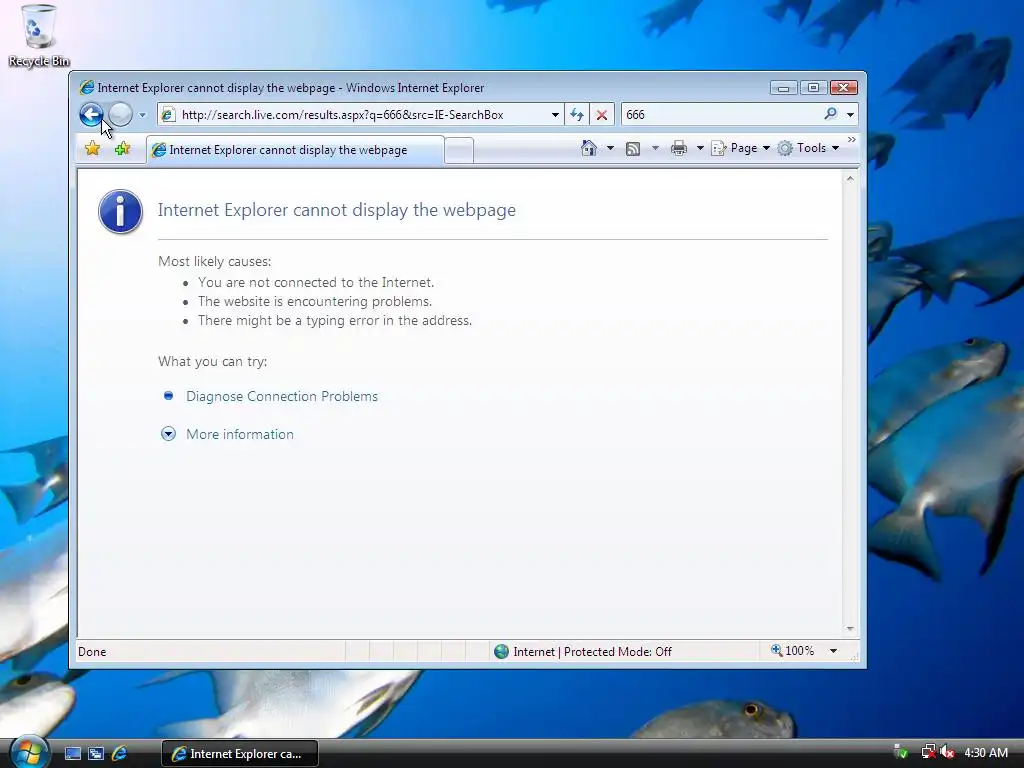Select the 'Internet Explorer cannot display' tab
Viewport: 1024px width, 768px height.
click(x=295, y=150)
